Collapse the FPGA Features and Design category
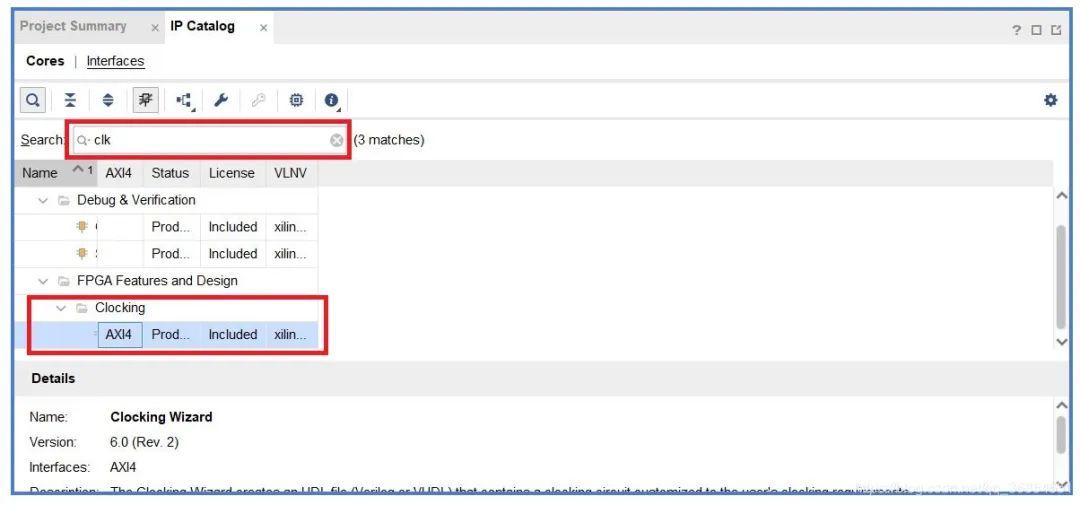The height and width of the screenshot is (505, 1080). click(x=43, y=281)
